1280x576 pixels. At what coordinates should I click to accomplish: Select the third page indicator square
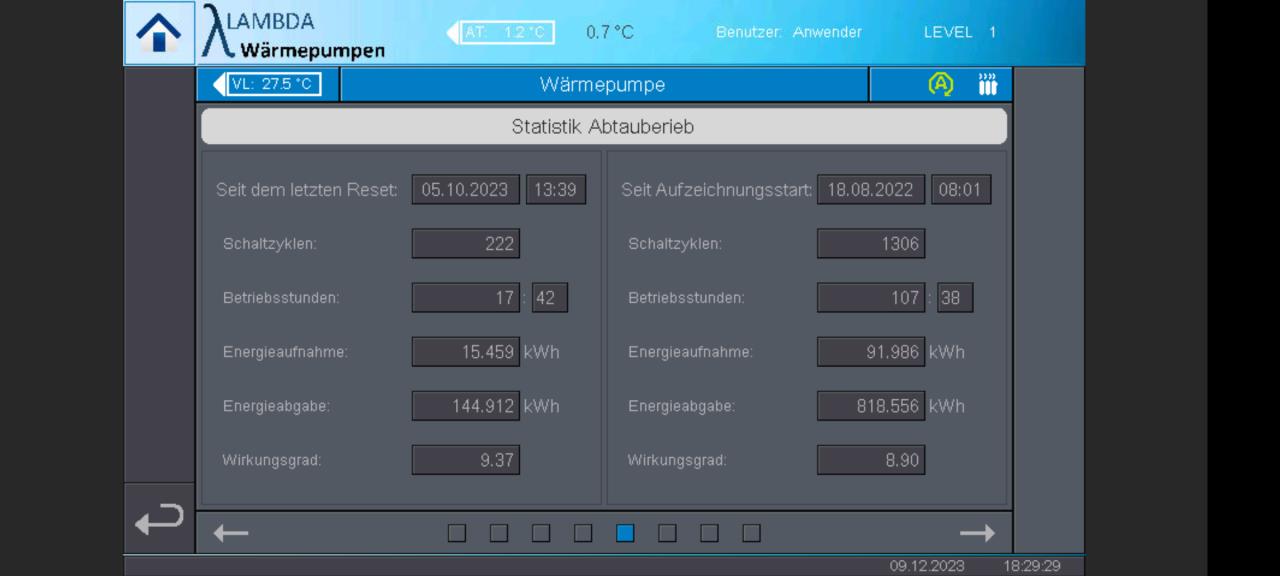tap(541, 534)
